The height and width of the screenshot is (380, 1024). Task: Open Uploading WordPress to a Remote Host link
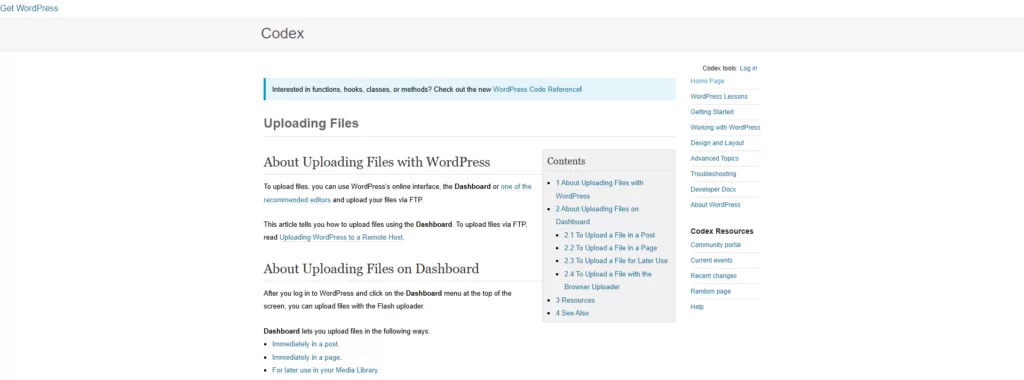pos(342,238)
